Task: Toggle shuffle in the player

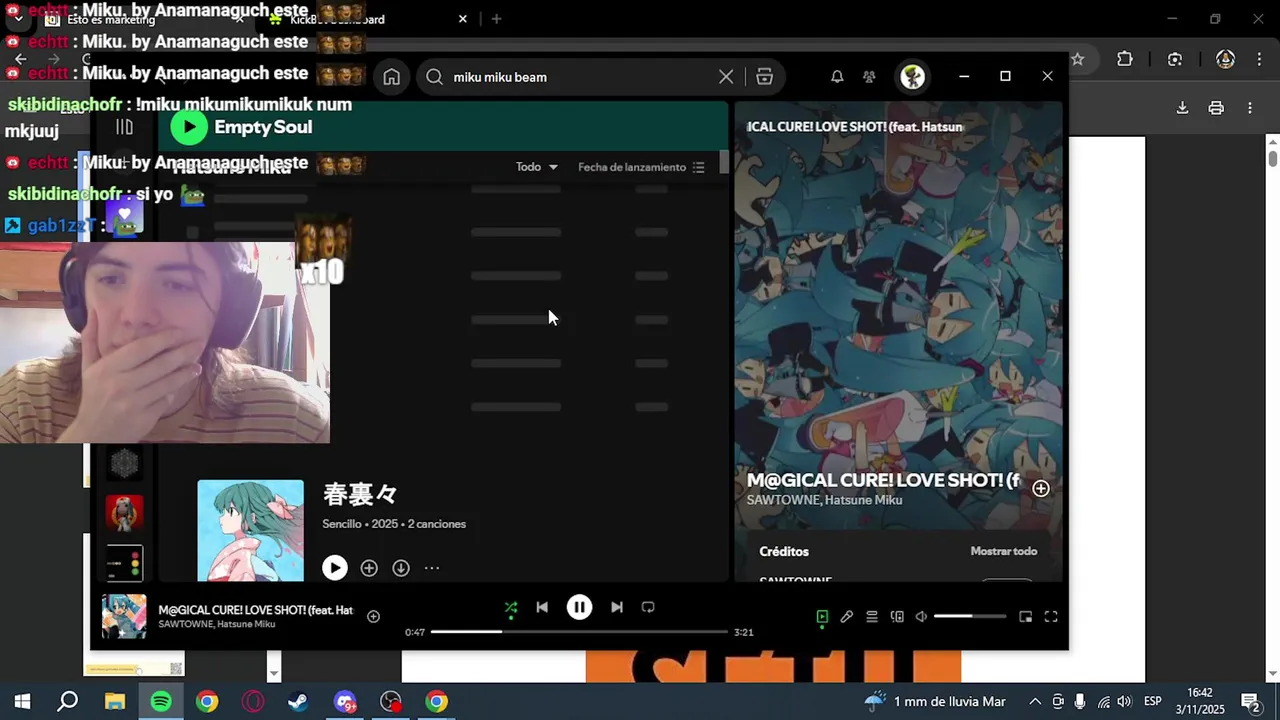Action: (511, 607)
